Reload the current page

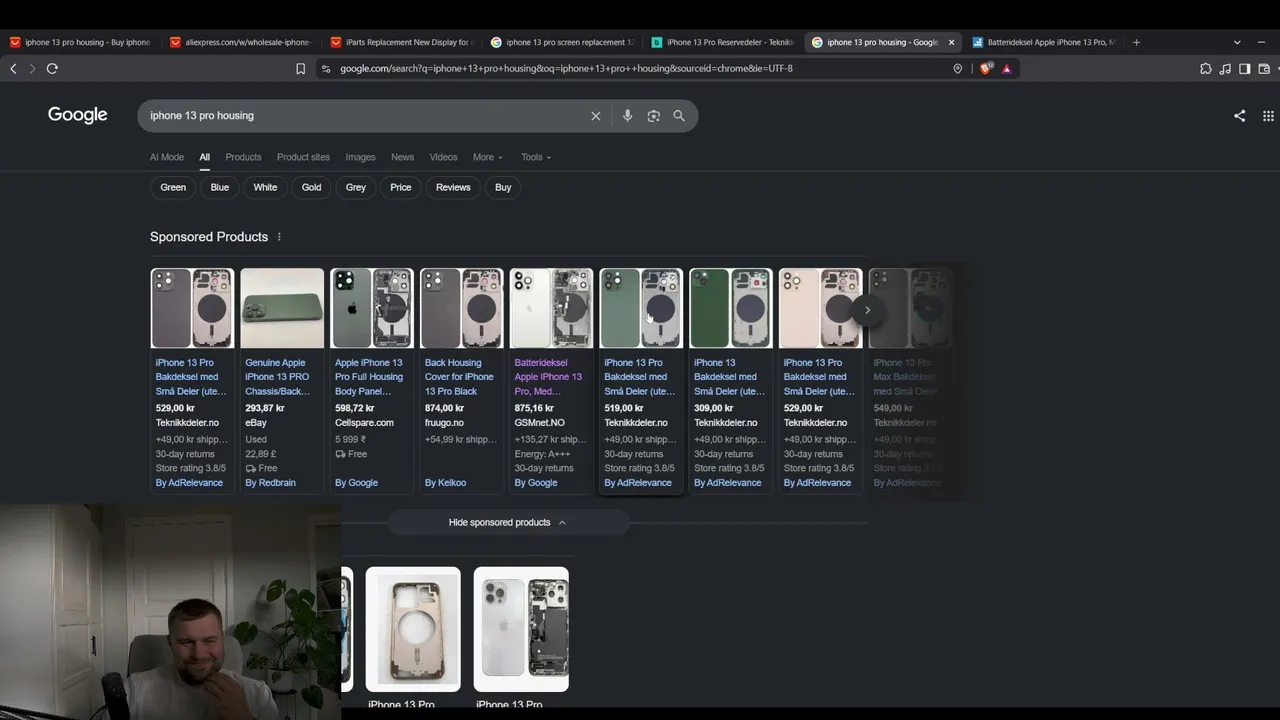[52, 69]
